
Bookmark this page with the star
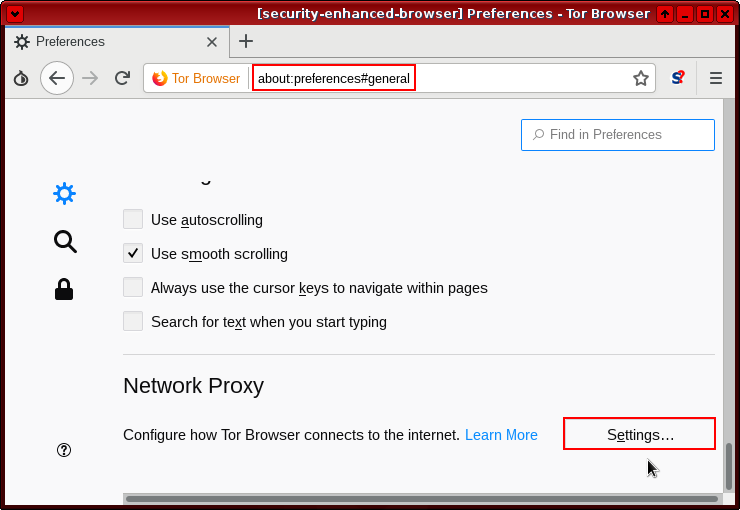641,78
